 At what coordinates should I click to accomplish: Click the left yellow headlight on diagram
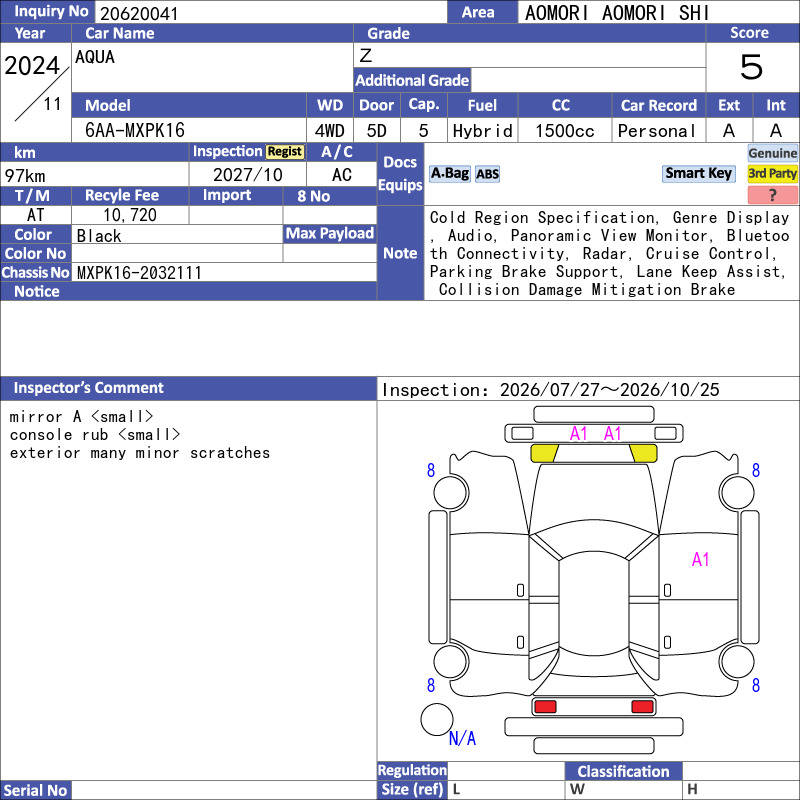[x=544, y=453]
